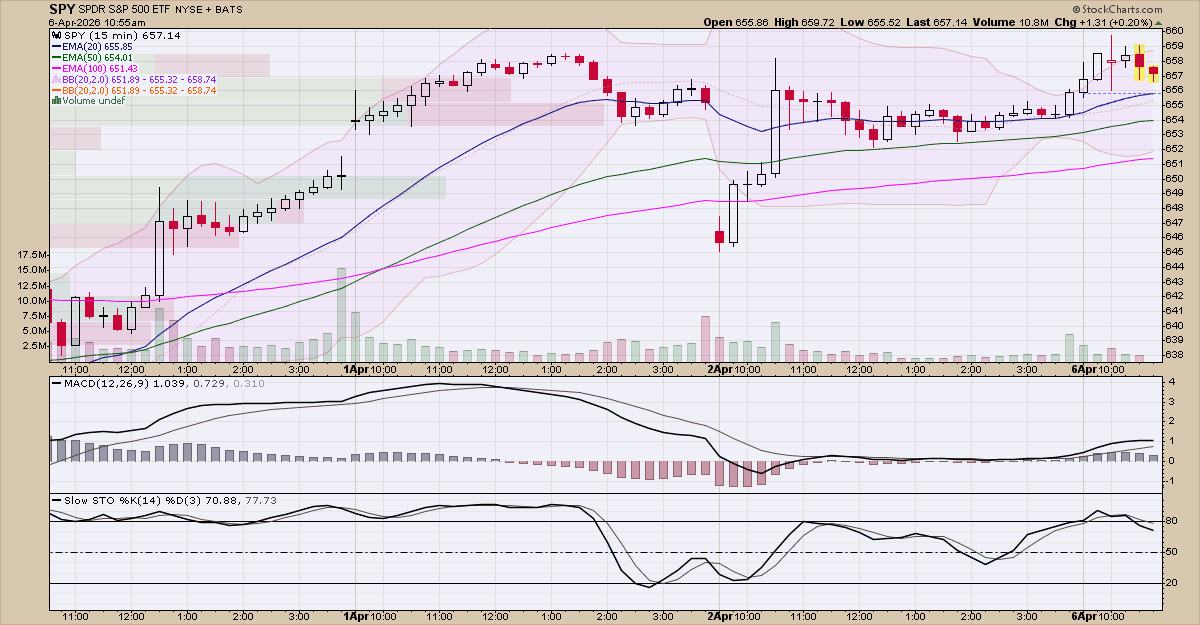Image resolution: width=1200 pixels, height=625 pixels.
Task: Click the tallest pink volume bar on 2Apr
Action: click(705, 338)
